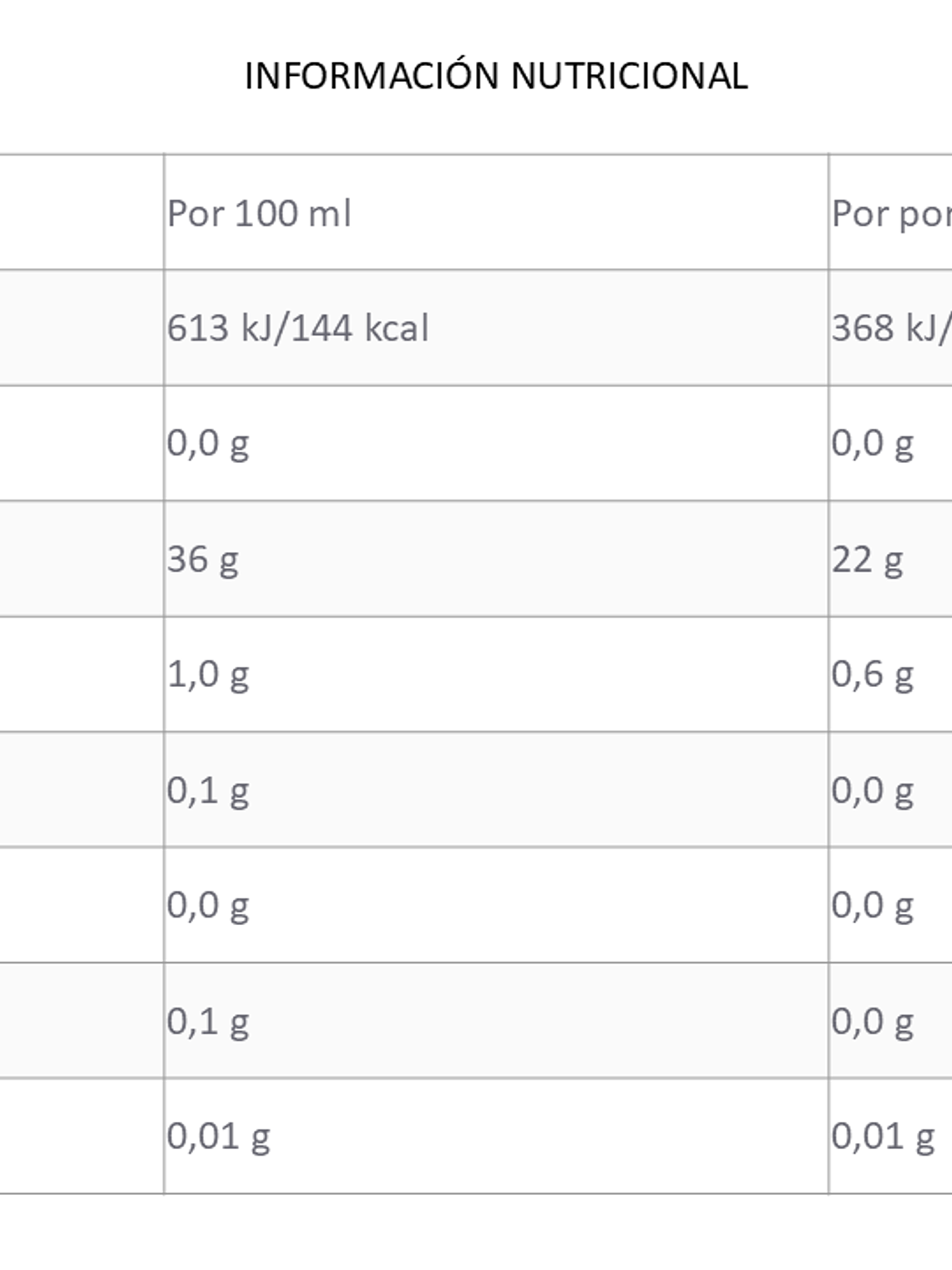Select the 36 g value cell
The image size is (952, 1270).
pyautogui.click(x=203, y=559)
